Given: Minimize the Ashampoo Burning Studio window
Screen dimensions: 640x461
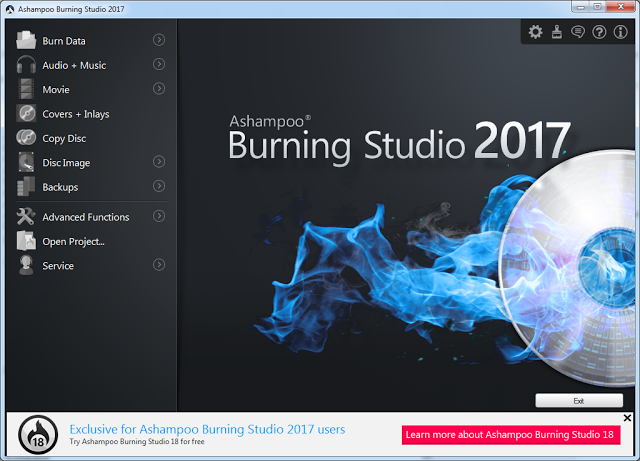Looking at the screenshot, I should pos(581,7).
